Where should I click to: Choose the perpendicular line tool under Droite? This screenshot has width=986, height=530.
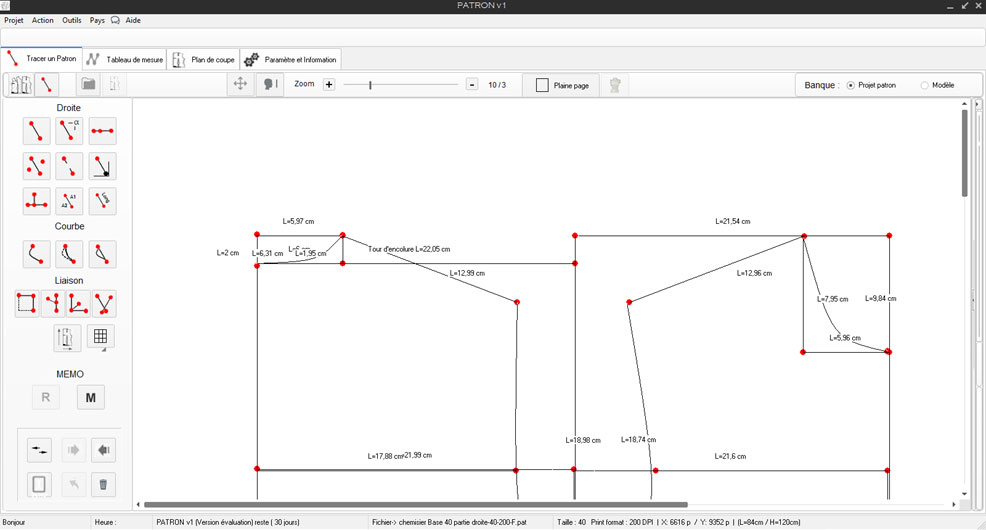(36, 201)
